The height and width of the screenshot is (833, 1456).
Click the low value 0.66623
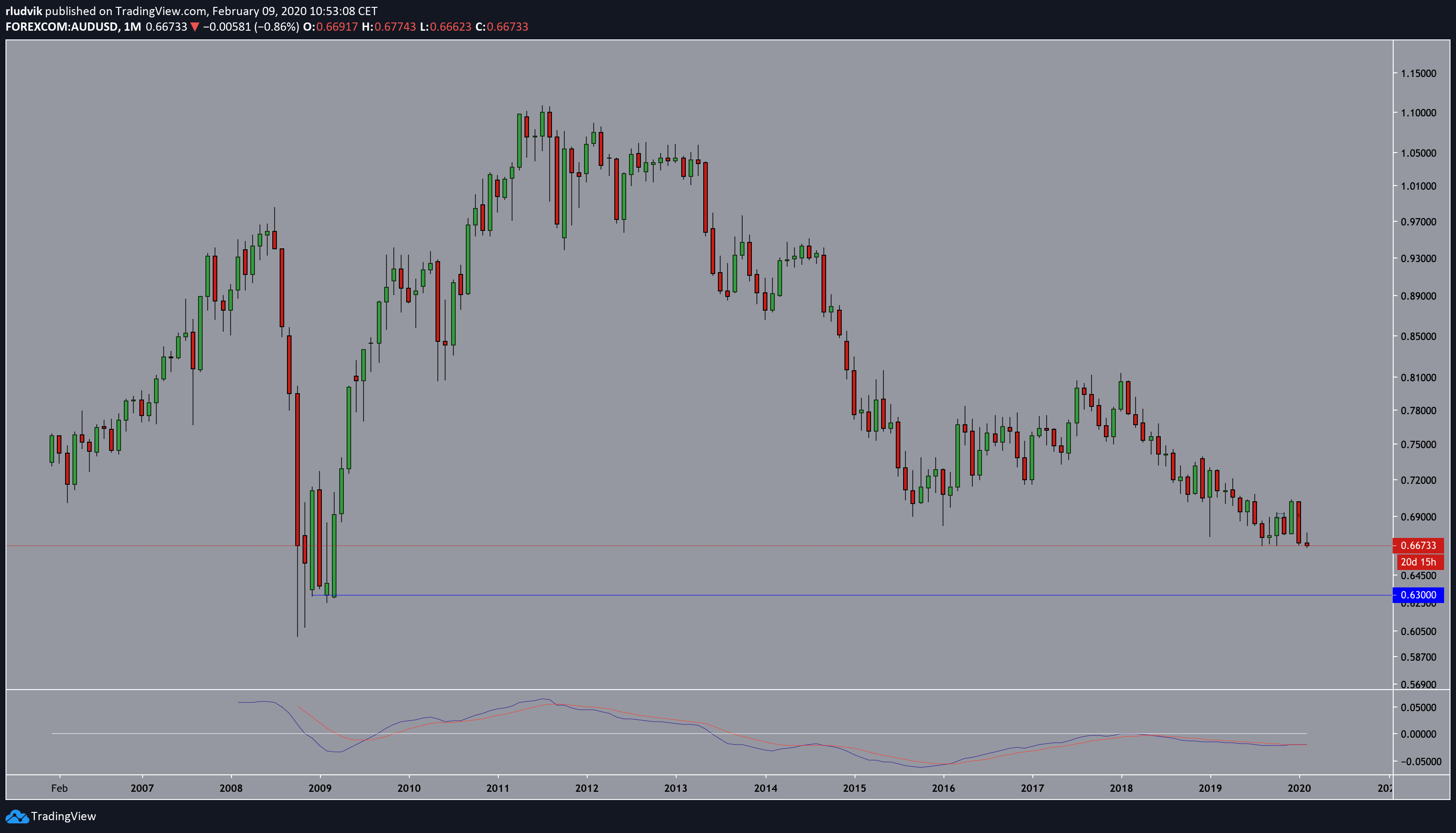[451, 27]
